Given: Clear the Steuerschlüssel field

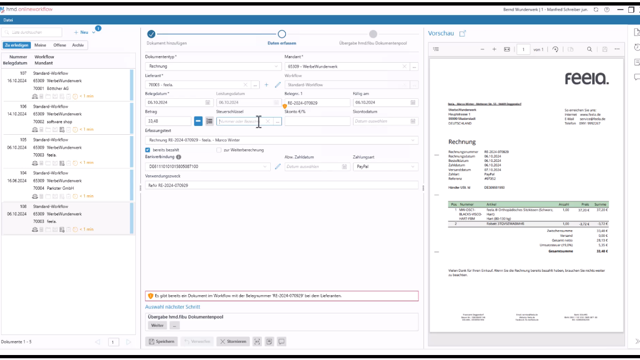Looking at the screenshot, I should pos(268,121).
